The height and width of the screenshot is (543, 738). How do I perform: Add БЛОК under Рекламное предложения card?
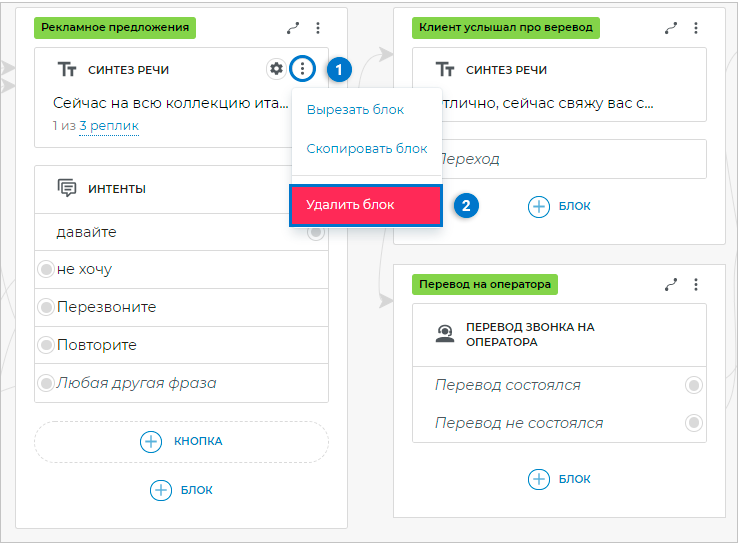point(181,490)
